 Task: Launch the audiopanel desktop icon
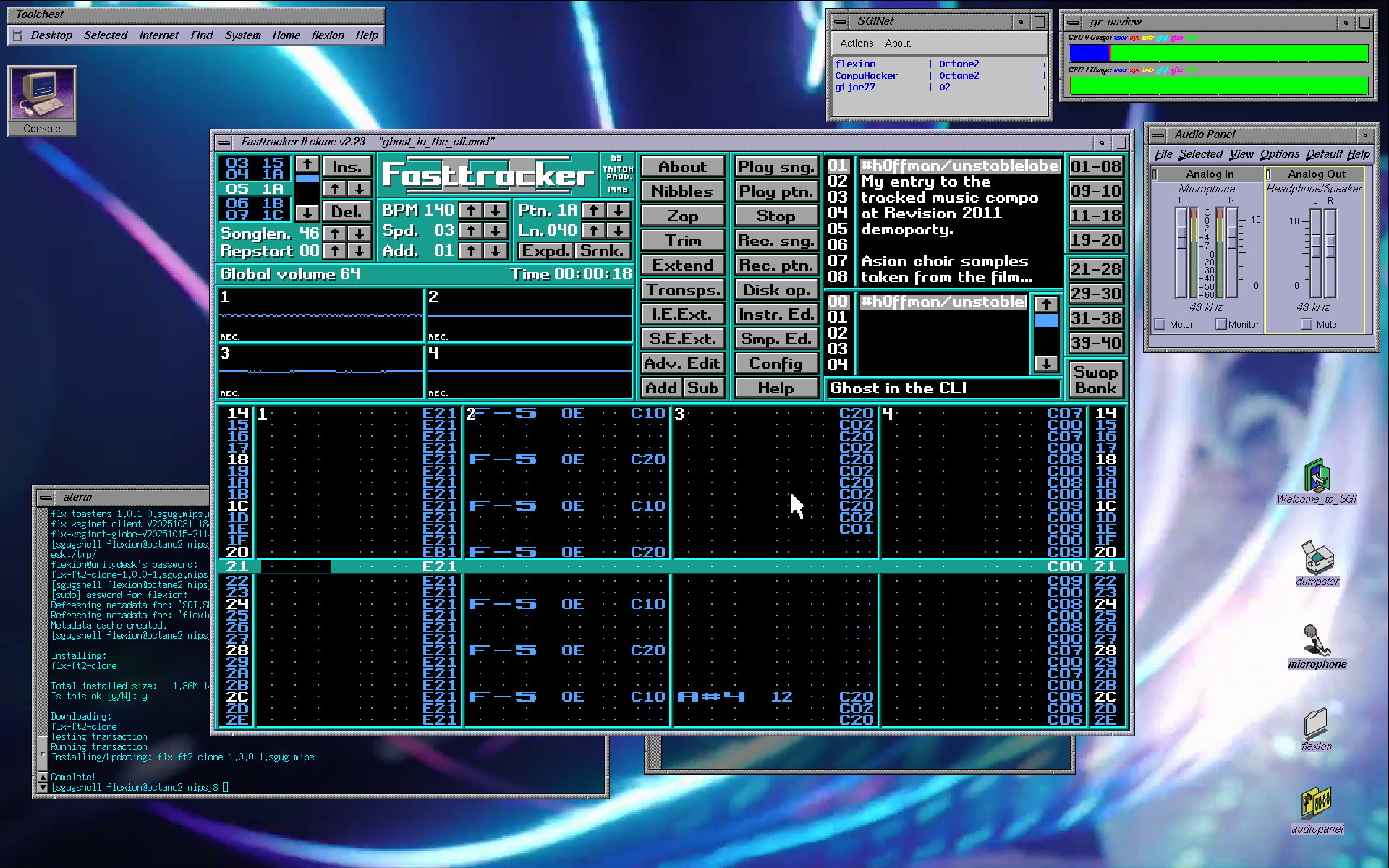coord(1317,810)
